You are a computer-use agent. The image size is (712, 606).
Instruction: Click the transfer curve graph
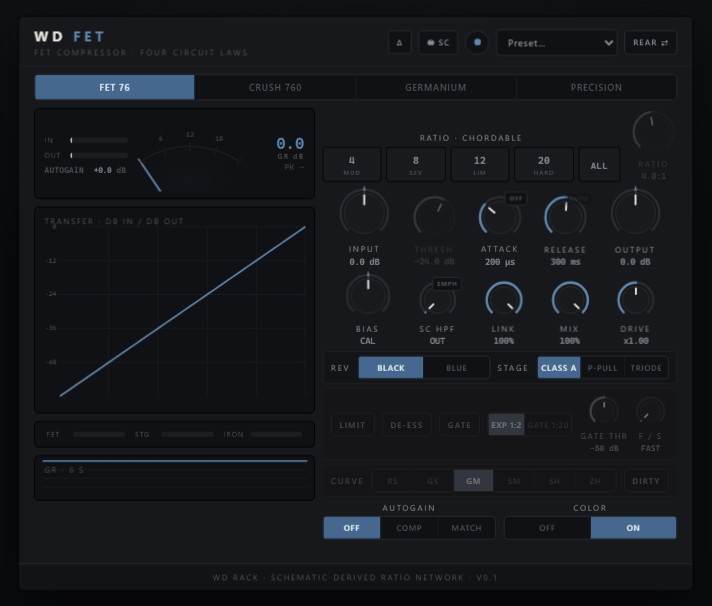174,310
